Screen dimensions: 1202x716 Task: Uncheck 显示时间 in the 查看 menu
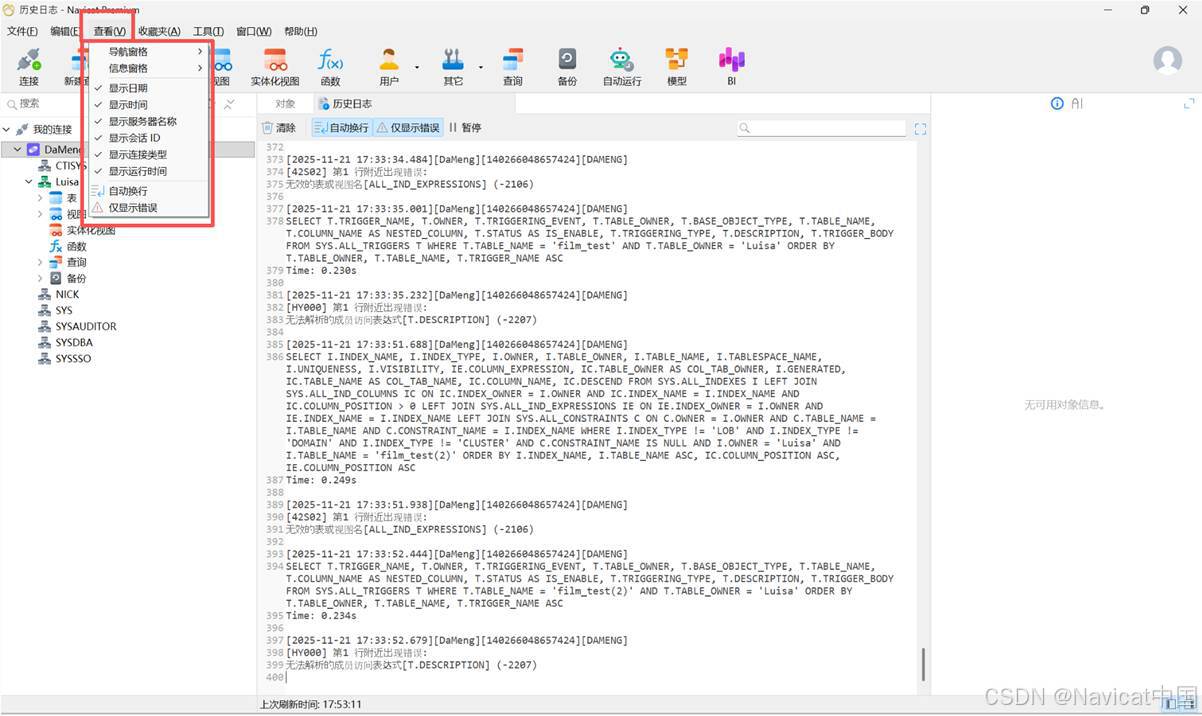pyautogui.click(x=149, y=104)
